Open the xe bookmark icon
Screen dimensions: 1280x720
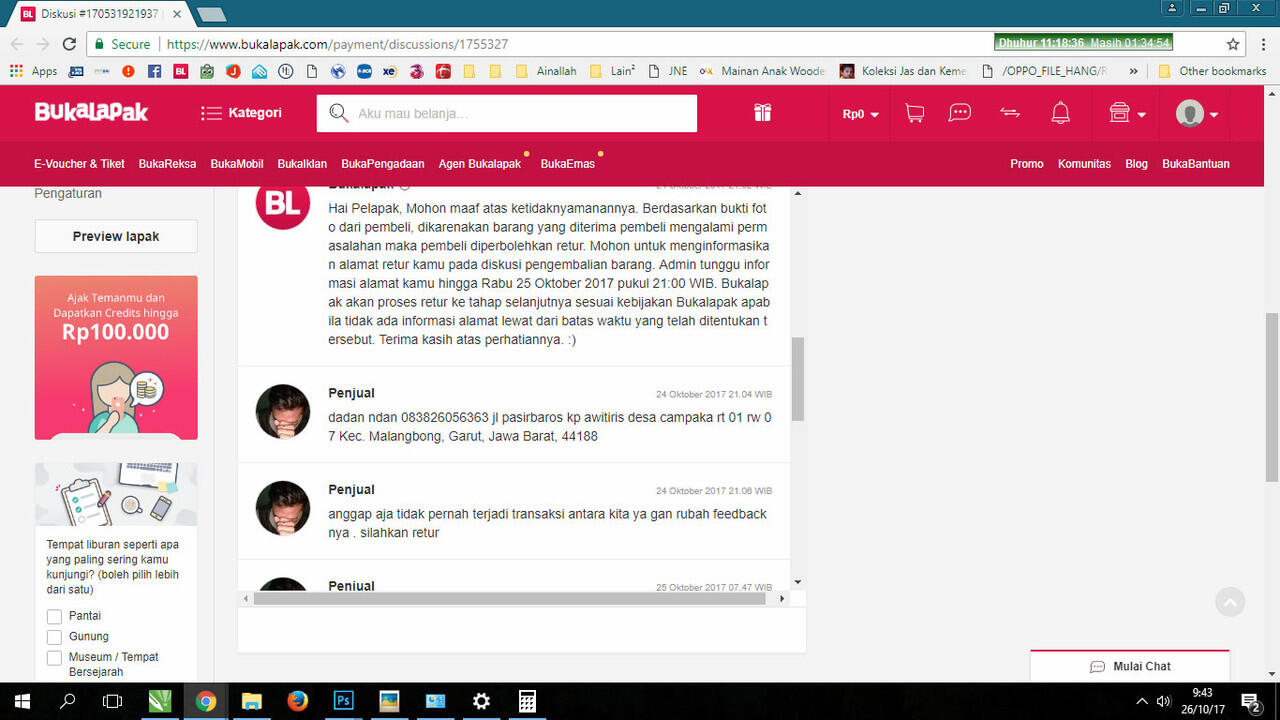click(389, 71)
